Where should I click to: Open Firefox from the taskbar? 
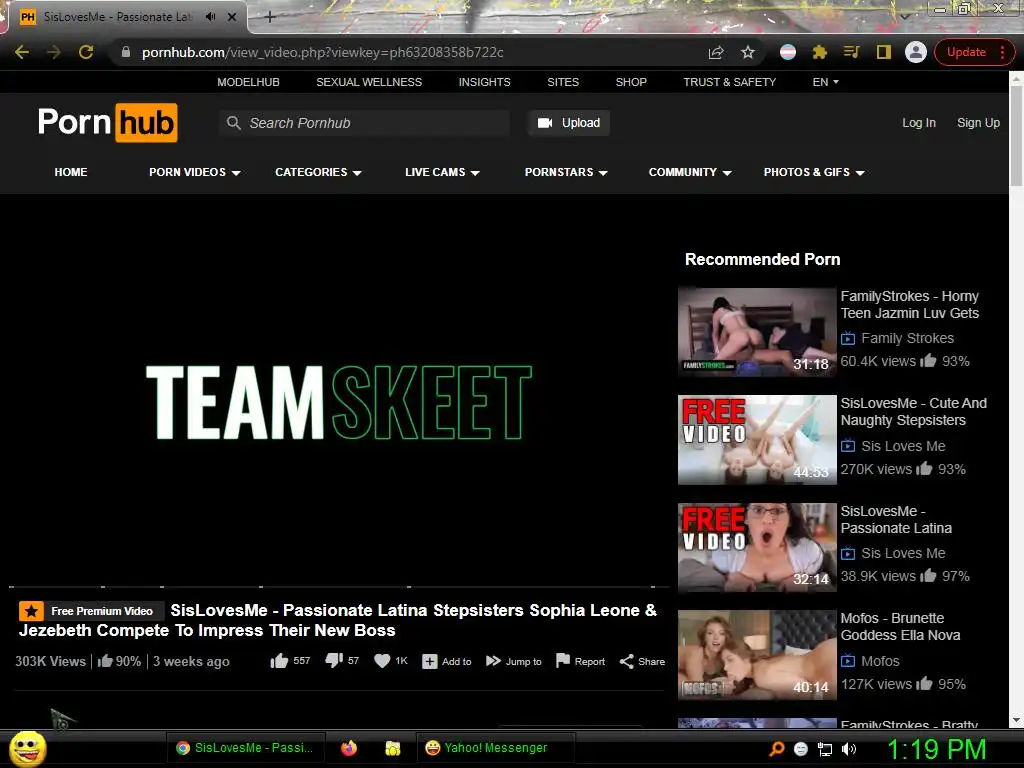tap(349, 748)
